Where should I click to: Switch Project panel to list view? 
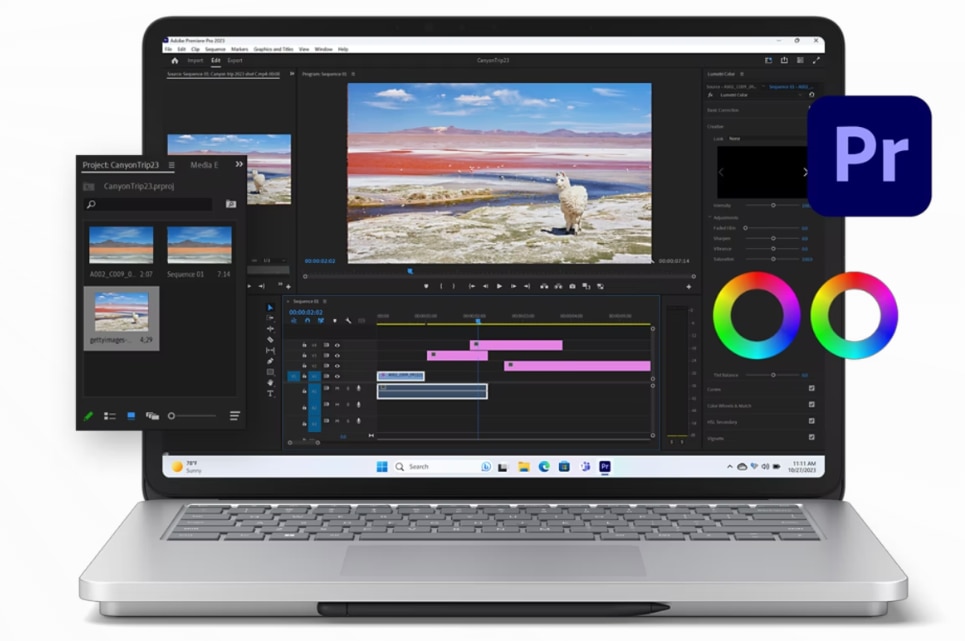point(110,415)
